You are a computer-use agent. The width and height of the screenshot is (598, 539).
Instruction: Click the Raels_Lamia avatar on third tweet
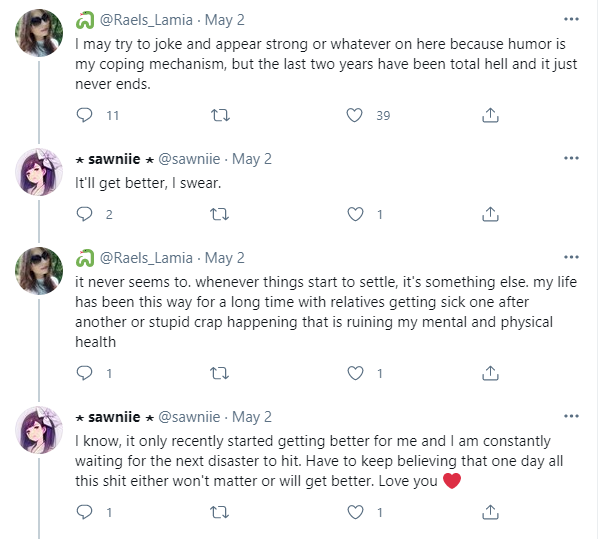pyautogui.click(x=39, y=271)
